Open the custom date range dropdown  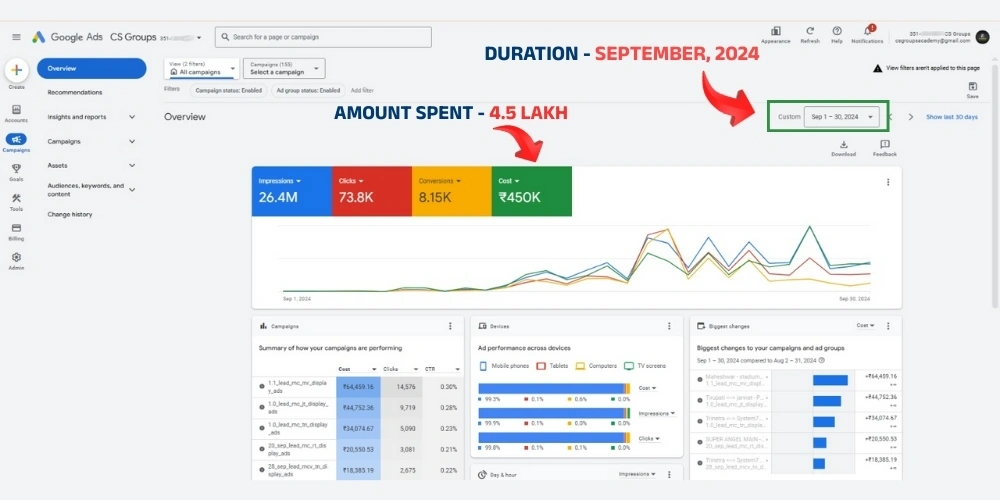pyautogui.click(x=843, y=117)
